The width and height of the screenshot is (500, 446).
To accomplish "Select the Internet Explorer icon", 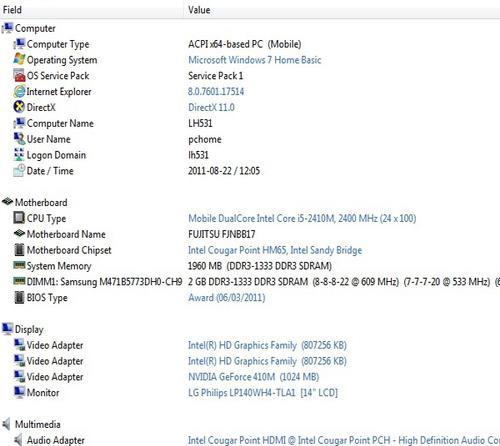I will (x=19, y=91).
